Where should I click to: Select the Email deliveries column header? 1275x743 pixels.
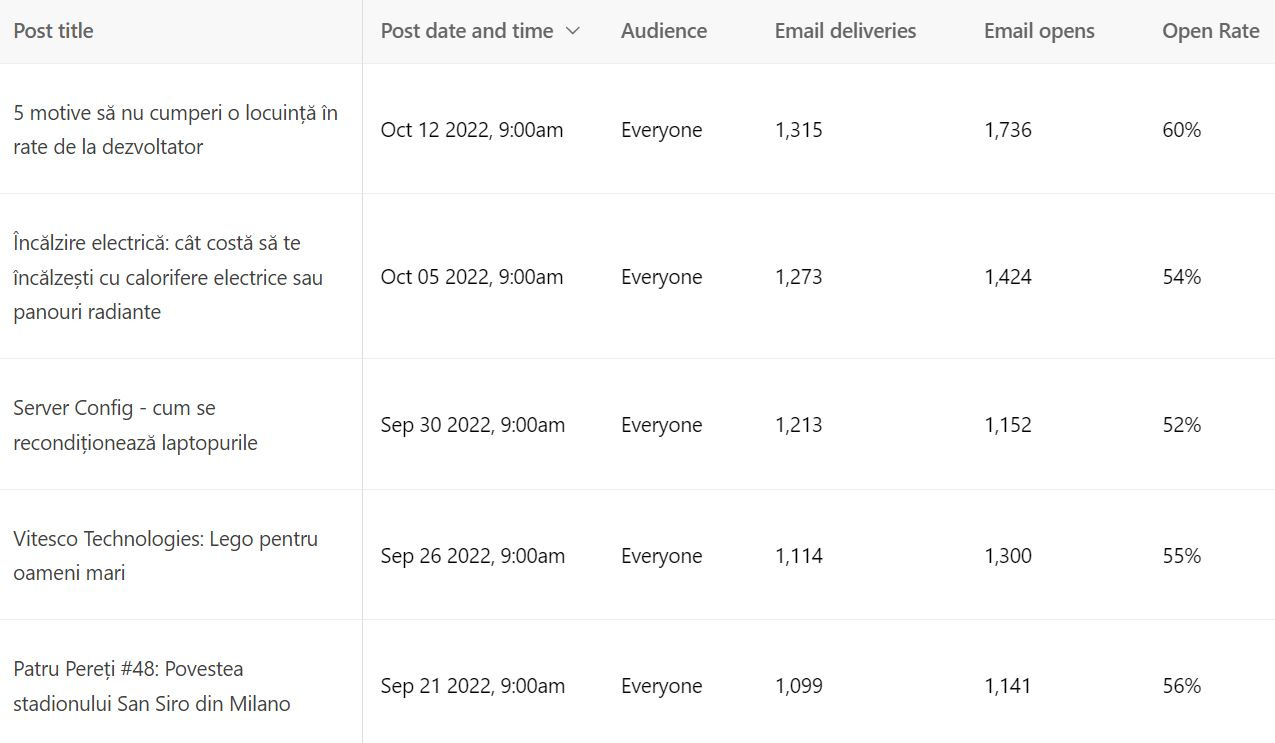(845, 31)
